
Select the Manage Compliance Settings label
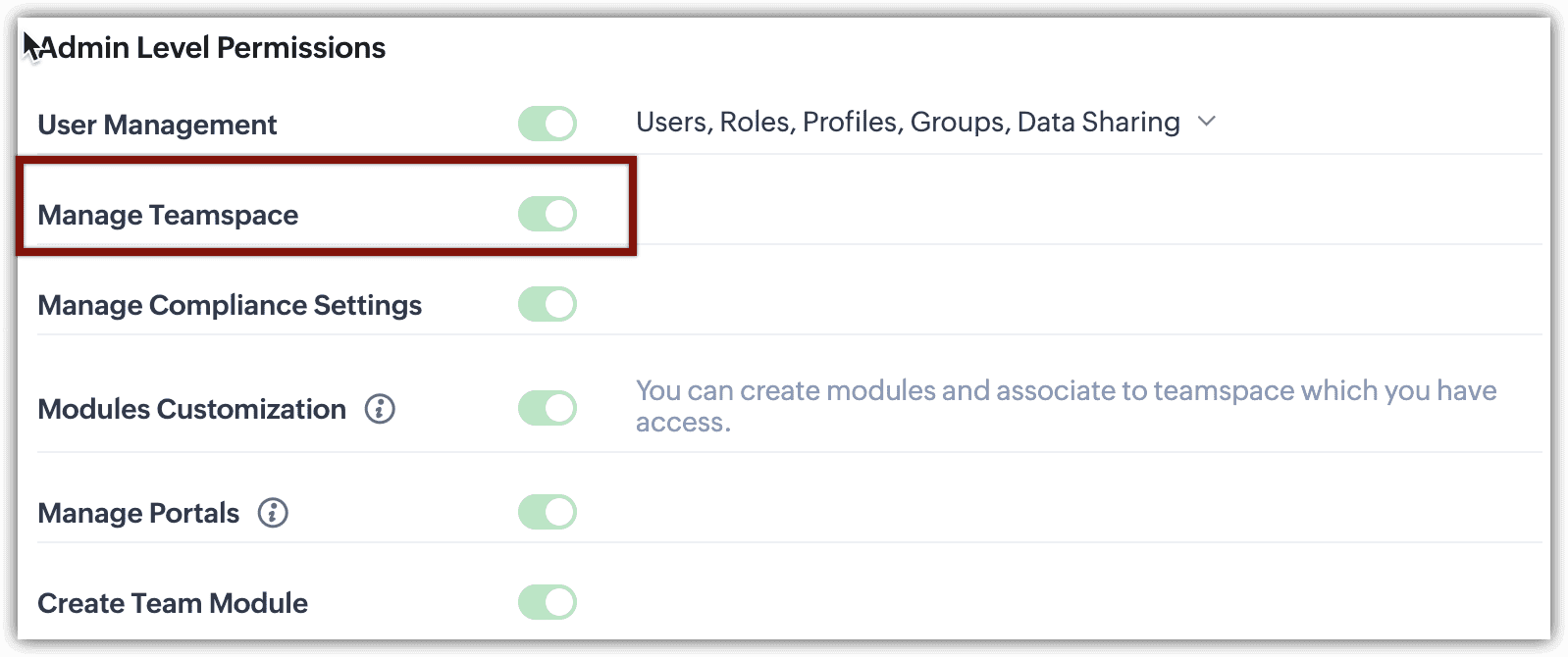coord(230,306)
